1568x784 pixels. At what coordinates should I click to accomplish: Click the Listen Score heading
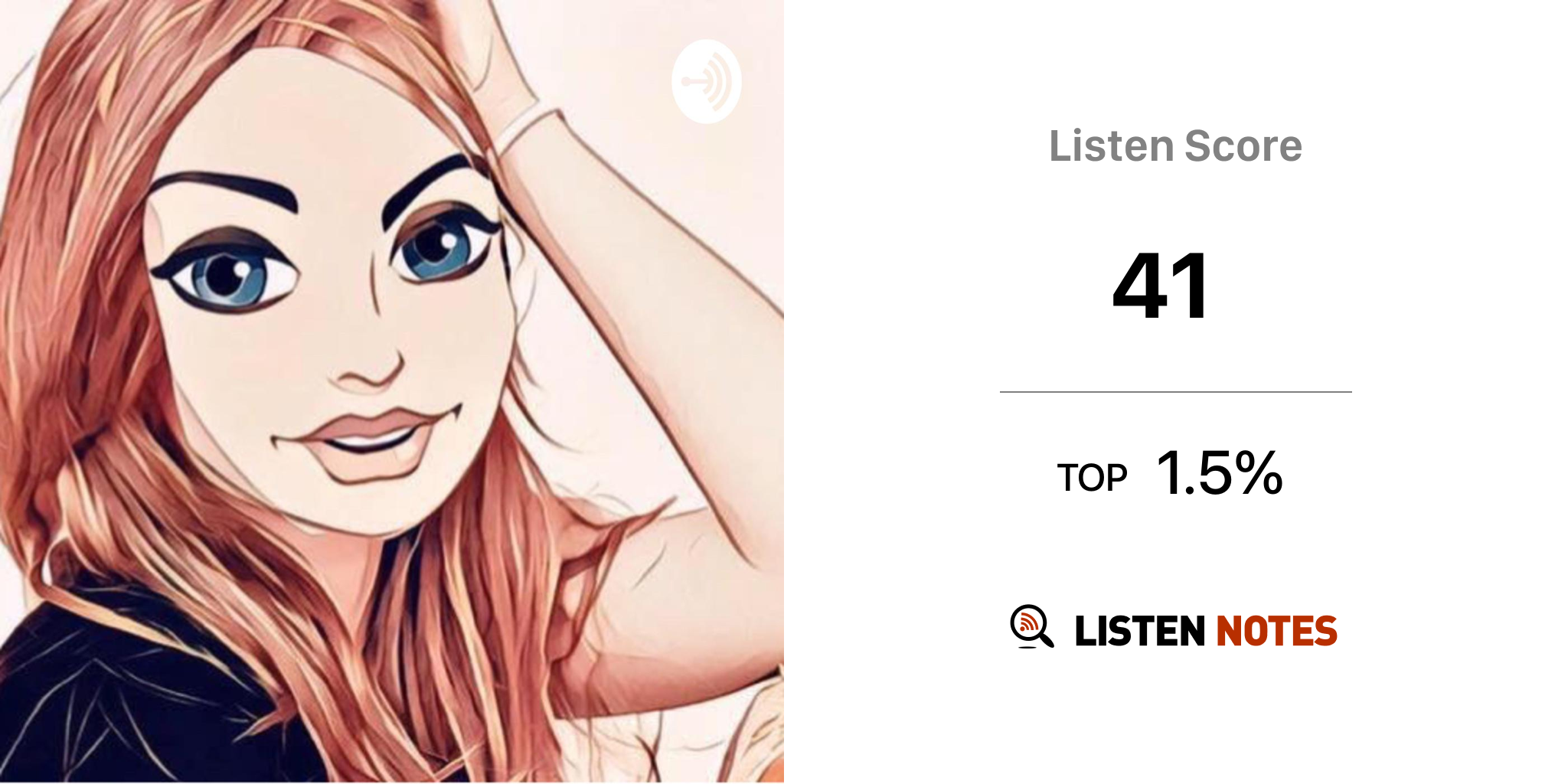coord(1175,146)
